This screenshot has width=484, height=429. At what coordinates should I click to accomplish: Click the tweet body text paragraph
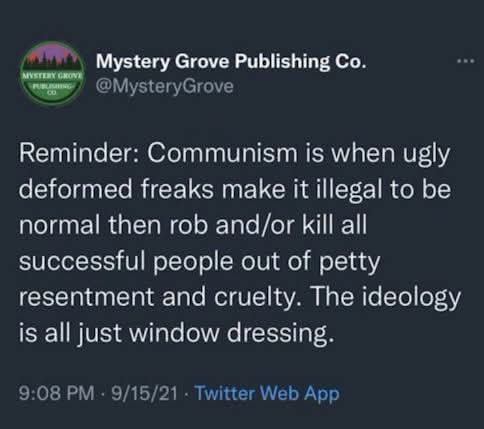(240, 243)
